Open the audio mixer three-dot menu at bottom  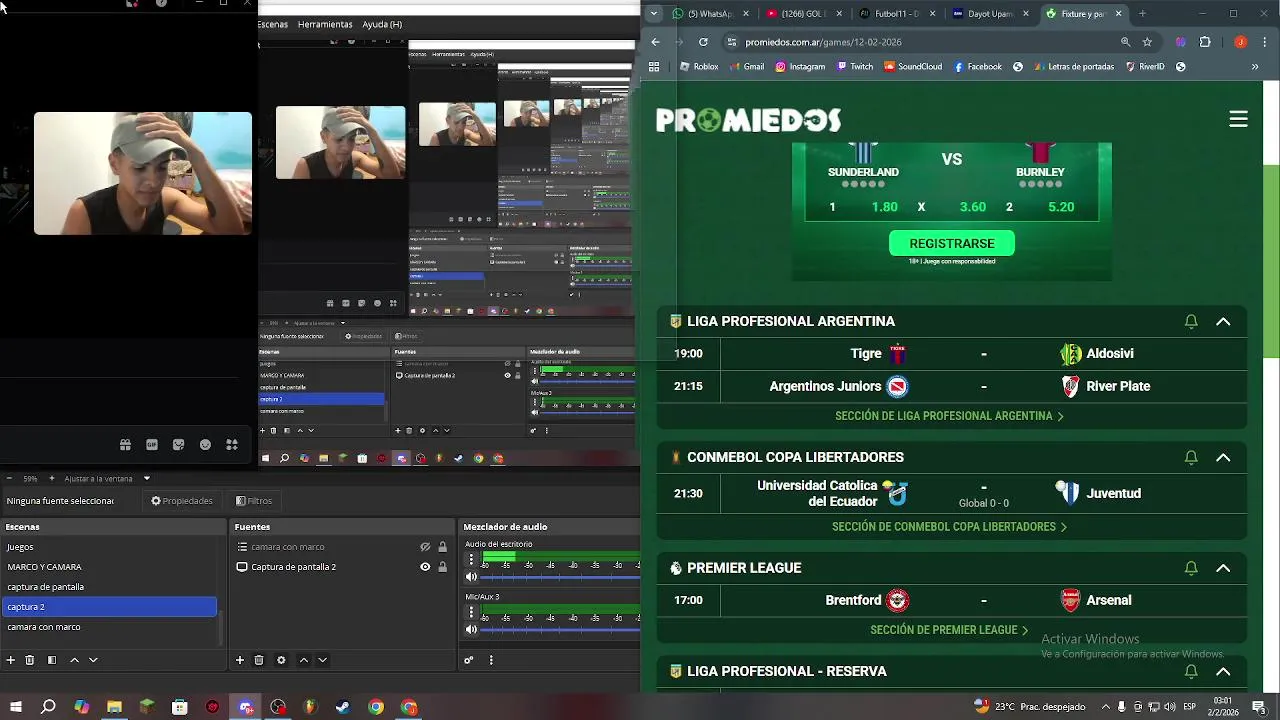(x=491, y=660)
